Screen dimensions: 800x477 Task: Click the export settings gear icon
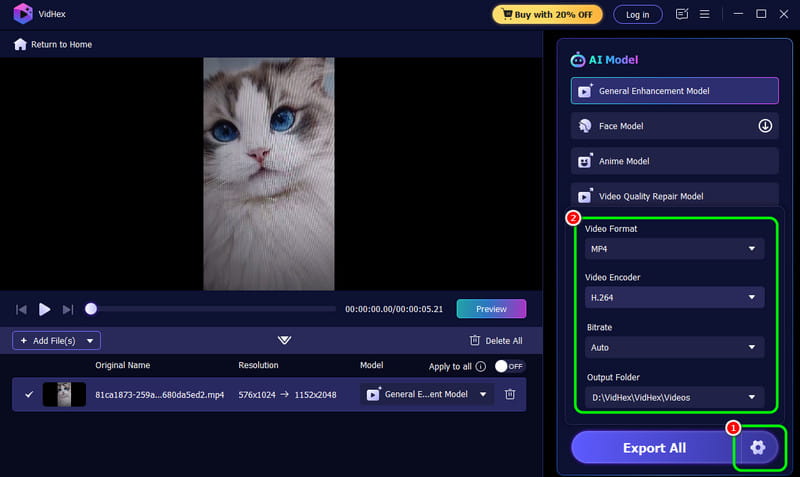pyautogui.click(x=757, y=447)
